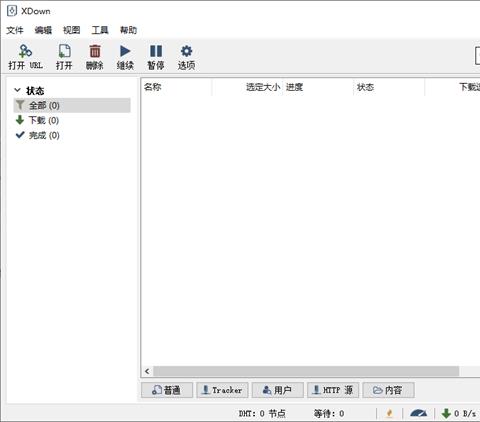Open the 视图 menu
Image resolution: width=480 pixels, height=422 pixels.
(72, 30)
